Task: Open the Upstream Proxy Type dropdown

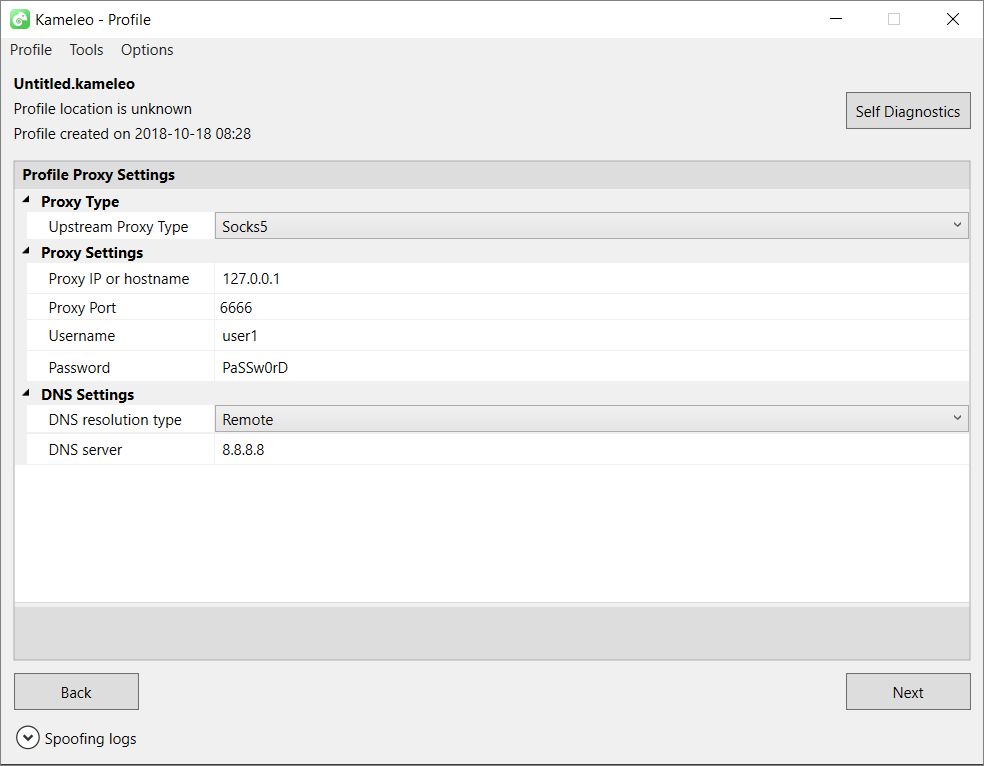Action: [x=592, y=226]
